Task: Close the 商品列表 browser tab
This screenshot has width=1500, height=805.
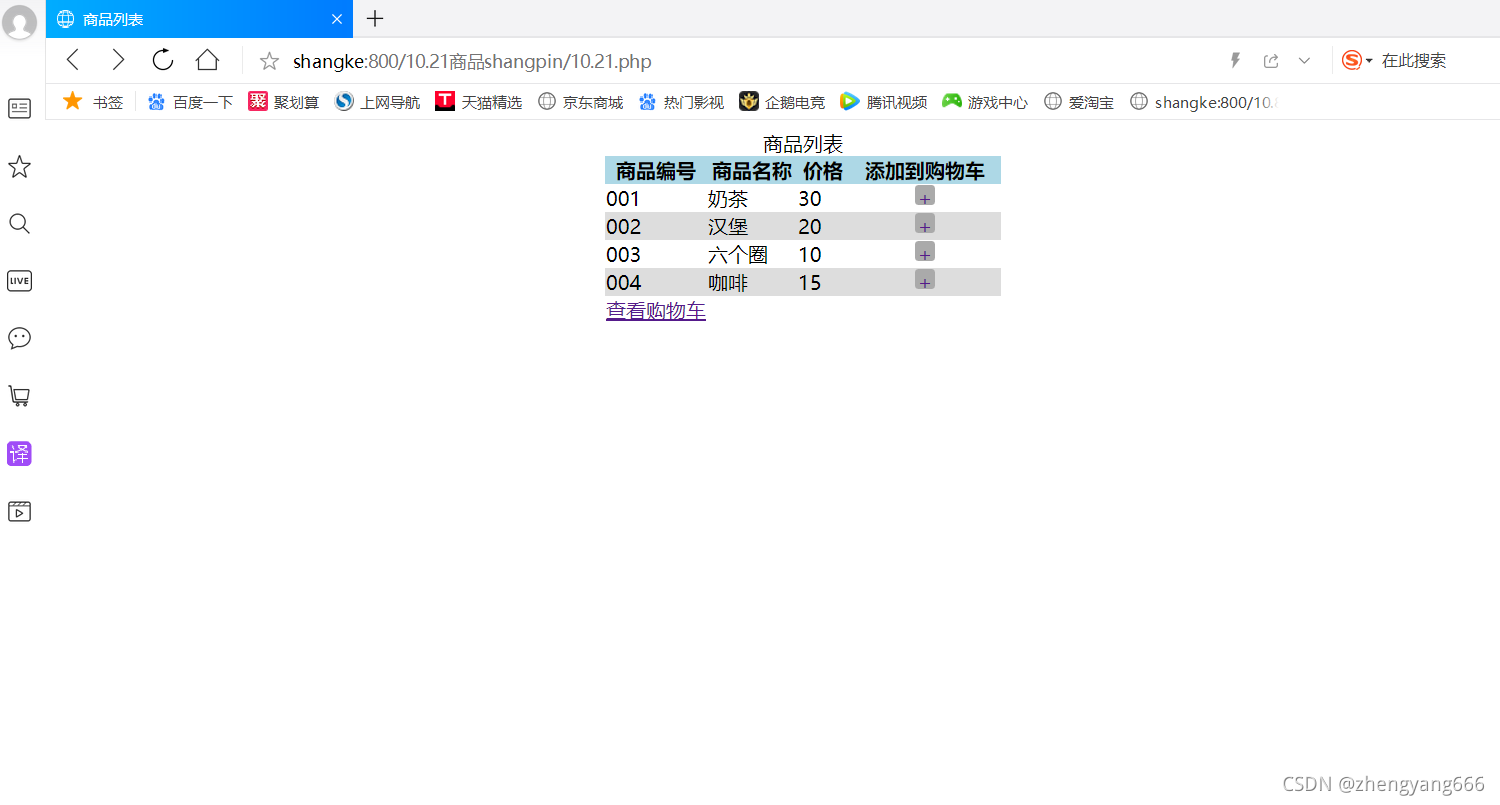Action: (x=337, y=19)
